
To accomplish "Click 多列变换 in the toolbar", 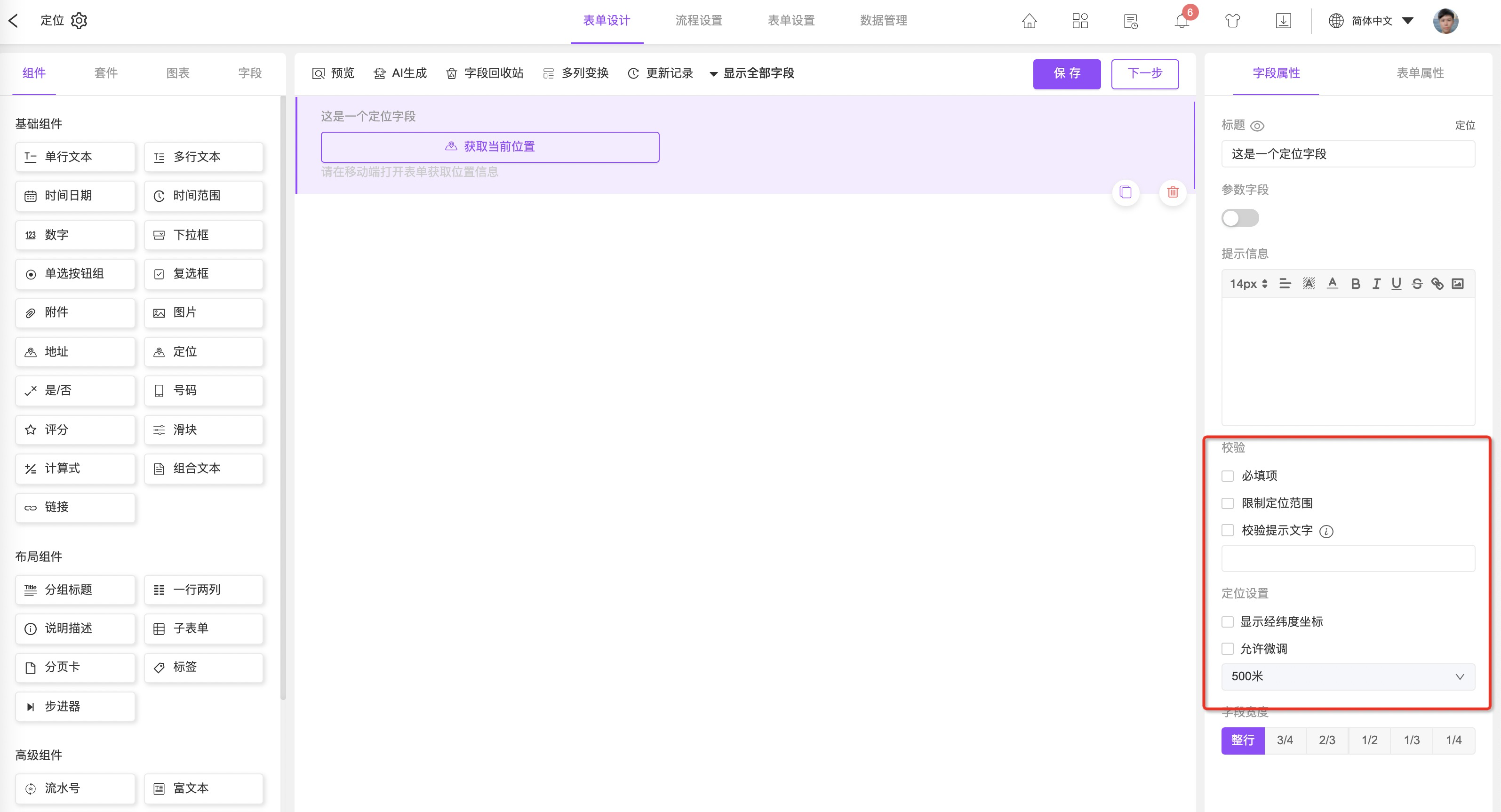I will (575, 73).
